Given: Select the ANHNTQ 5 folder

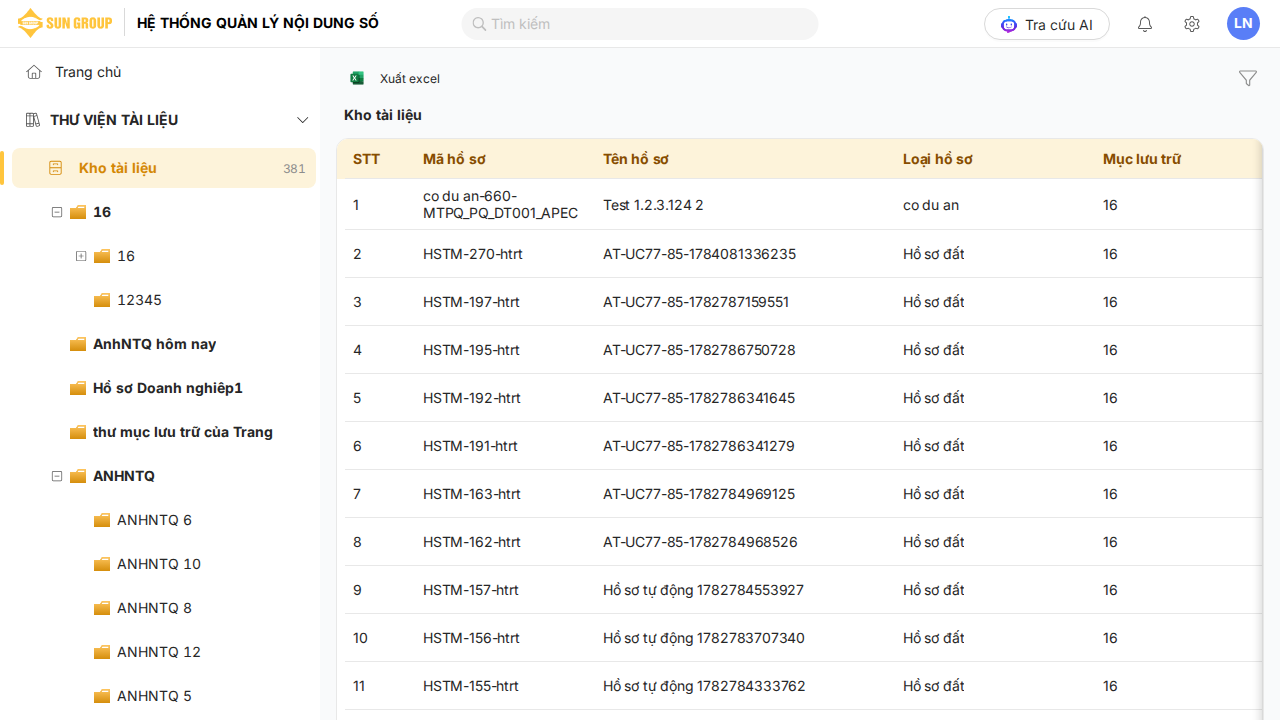Looking at the screenshot, I should tap(154, 696).
